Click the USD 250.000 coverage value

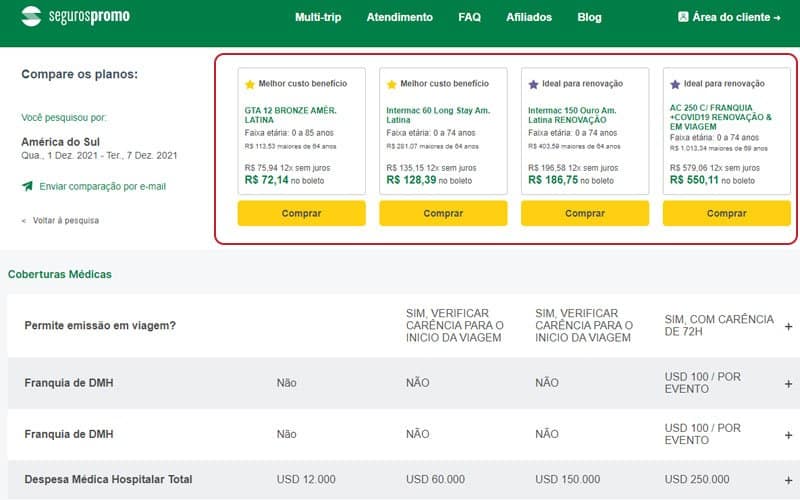696,479
